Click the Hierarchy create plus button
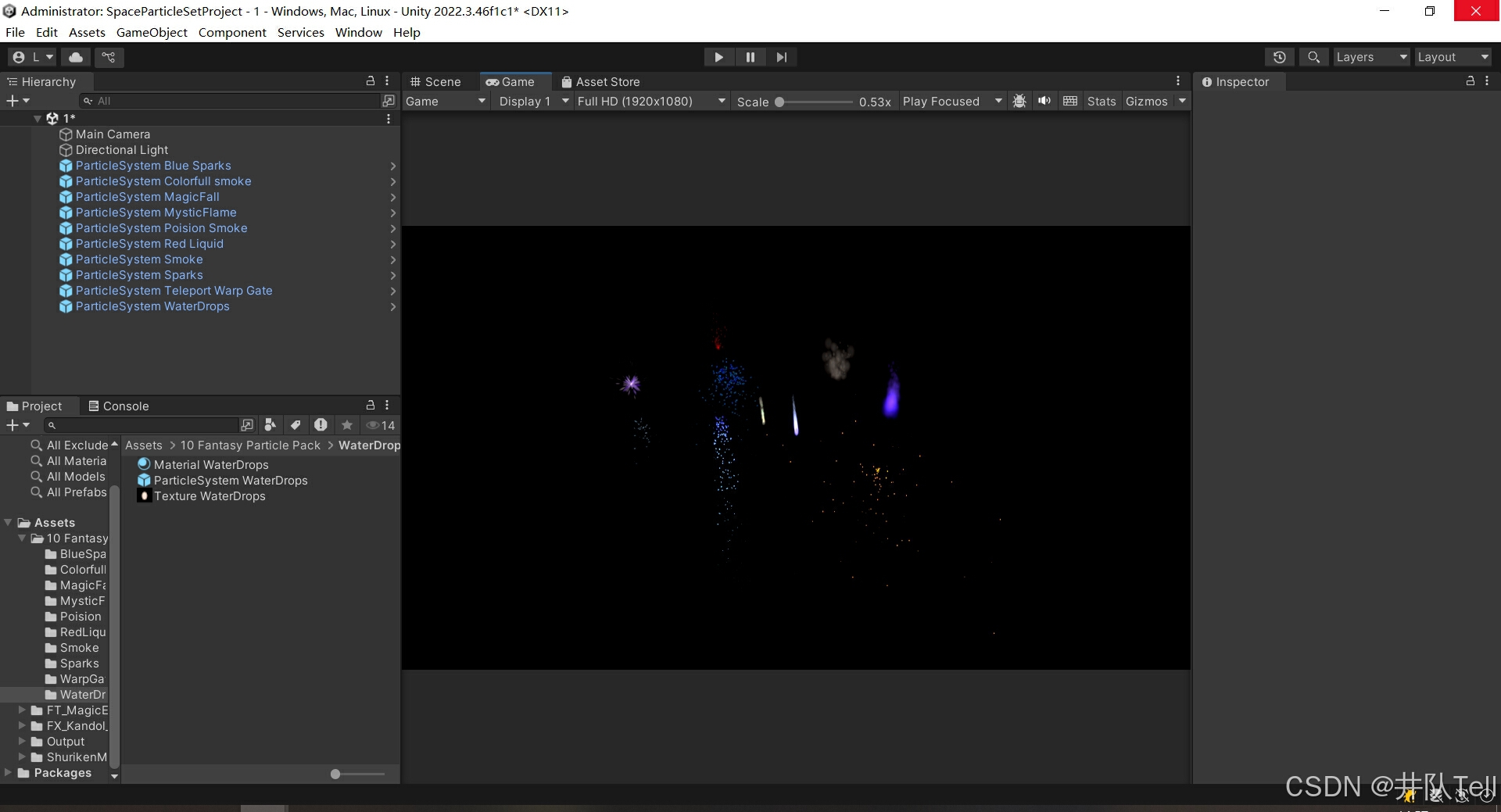The width and height of the screenshot is (1501, 812). pos(17,101)
